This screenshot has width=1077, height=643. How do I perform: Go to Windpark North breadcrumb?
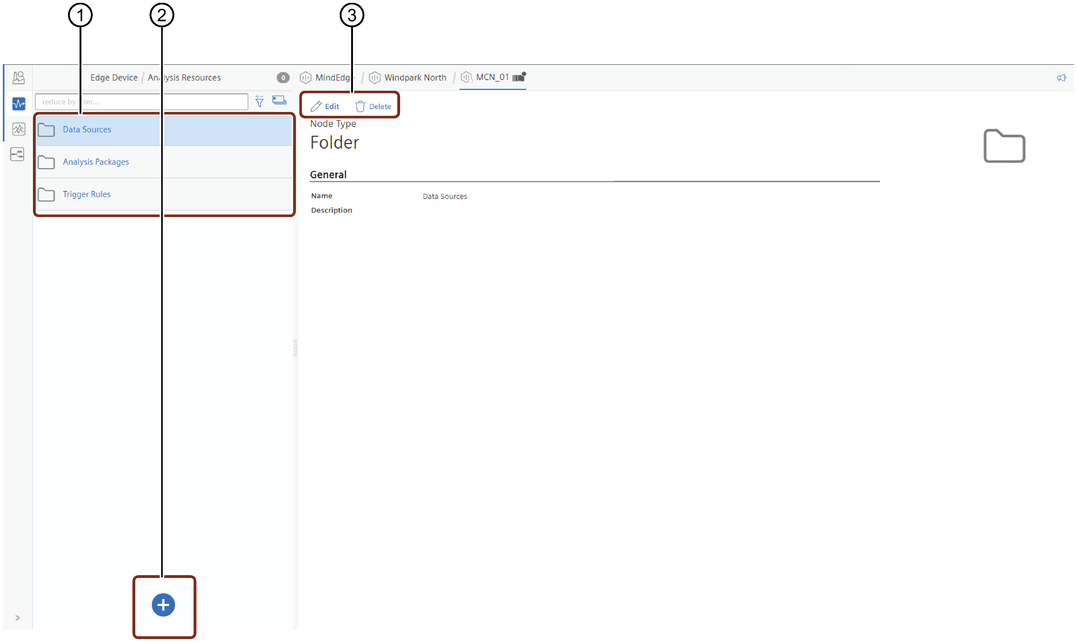point(415,78)
